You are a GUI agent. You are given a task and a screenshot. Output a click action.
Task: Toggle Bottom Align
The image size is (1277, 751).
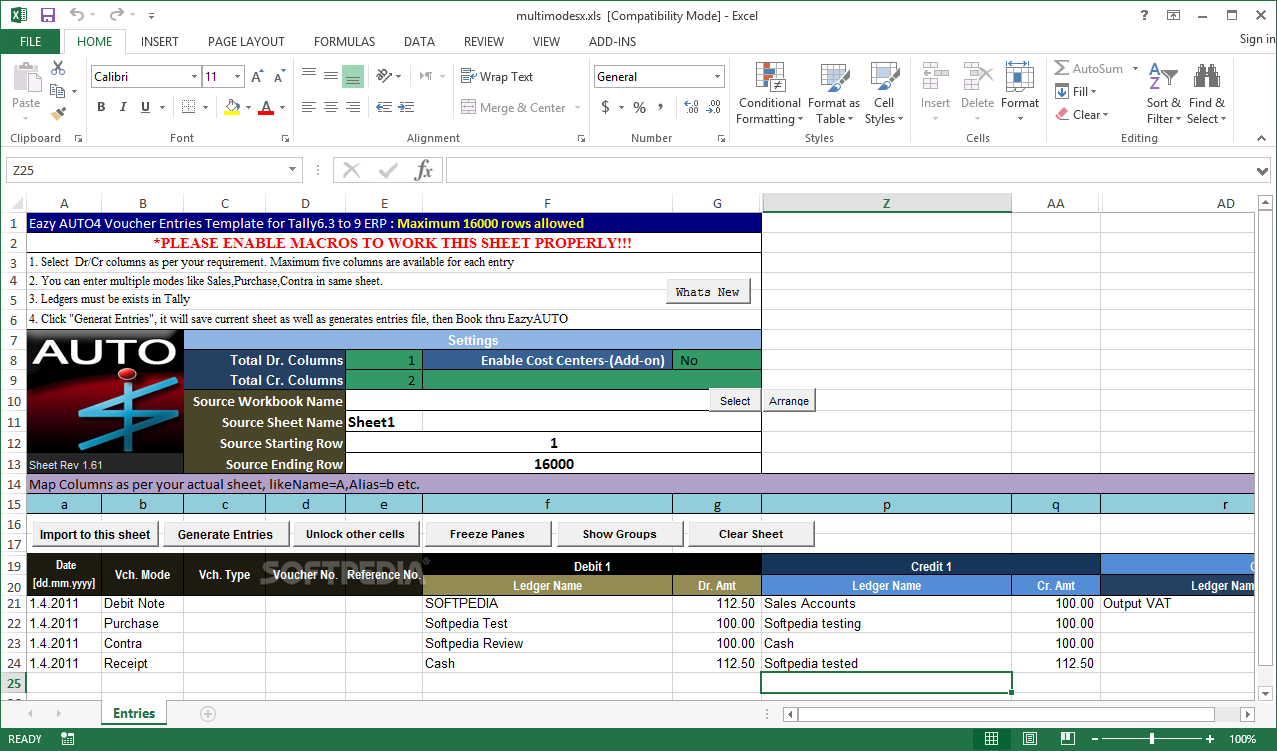pyautogui.click(x=352, y=76)
